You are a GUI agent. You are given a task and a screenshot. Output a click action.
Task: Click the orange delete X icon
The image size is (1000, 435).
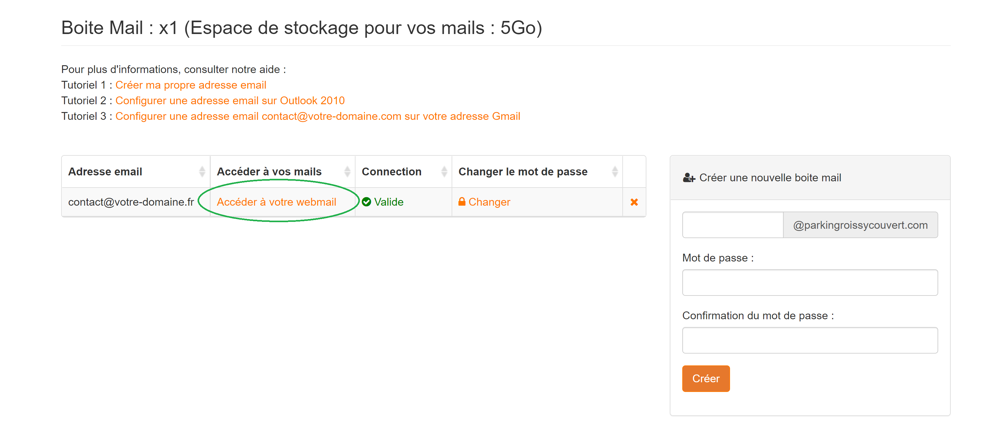click(x=634, y=202)
